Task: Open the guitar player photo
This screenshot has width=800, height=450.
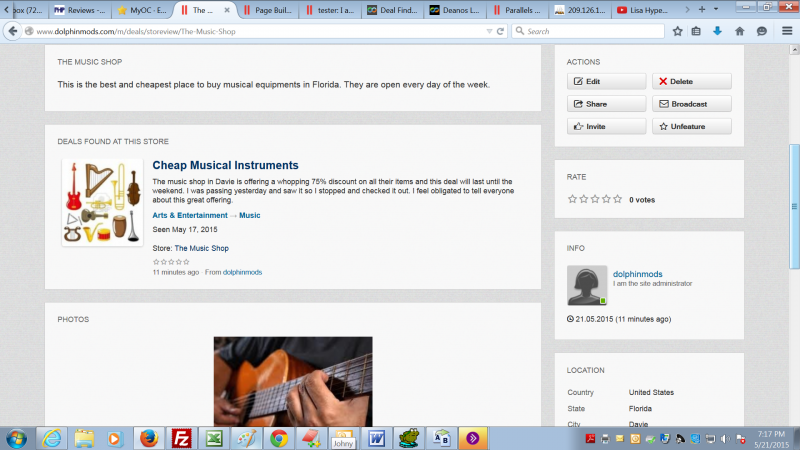Action: point(293,381)
